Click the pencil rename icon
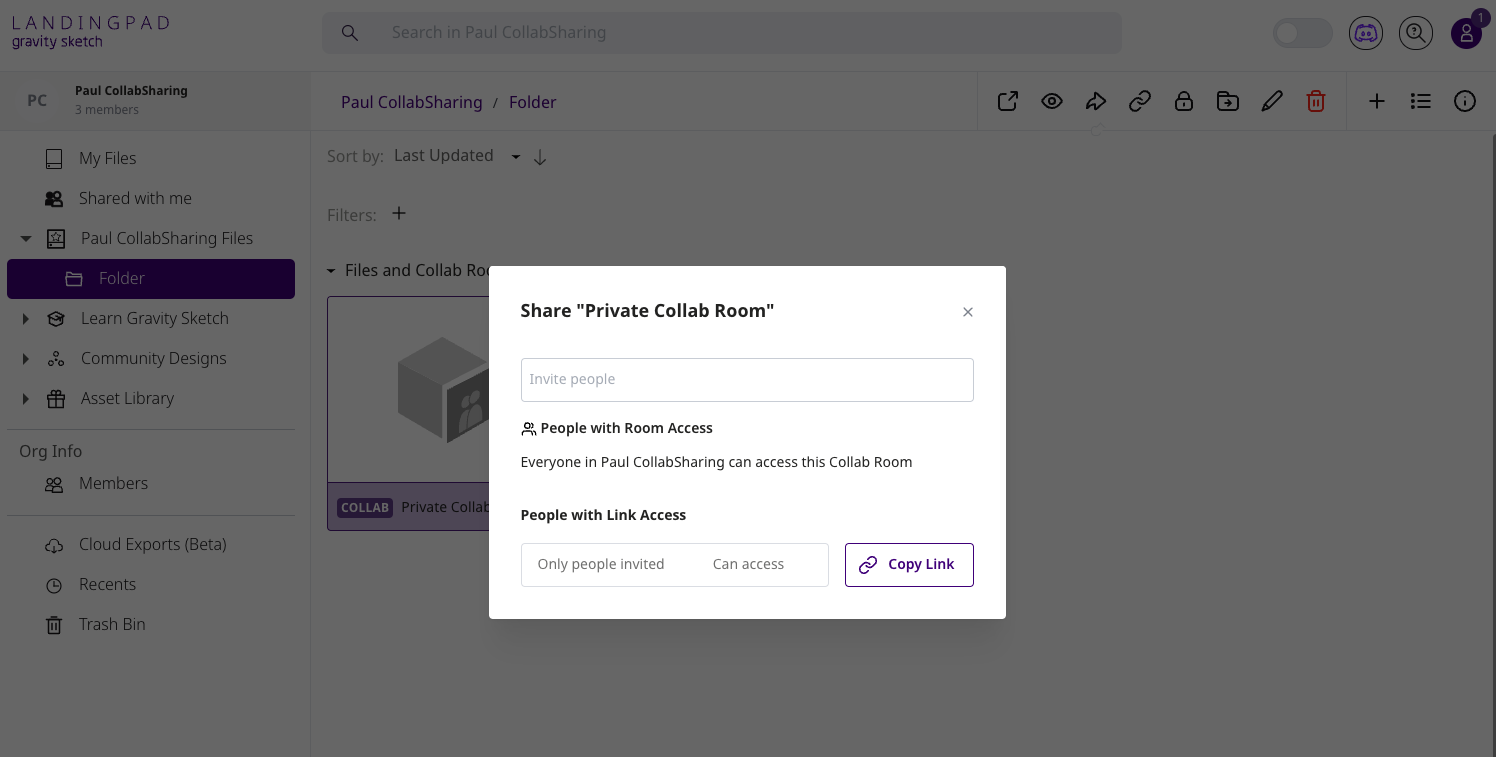 click(1272, 101)
